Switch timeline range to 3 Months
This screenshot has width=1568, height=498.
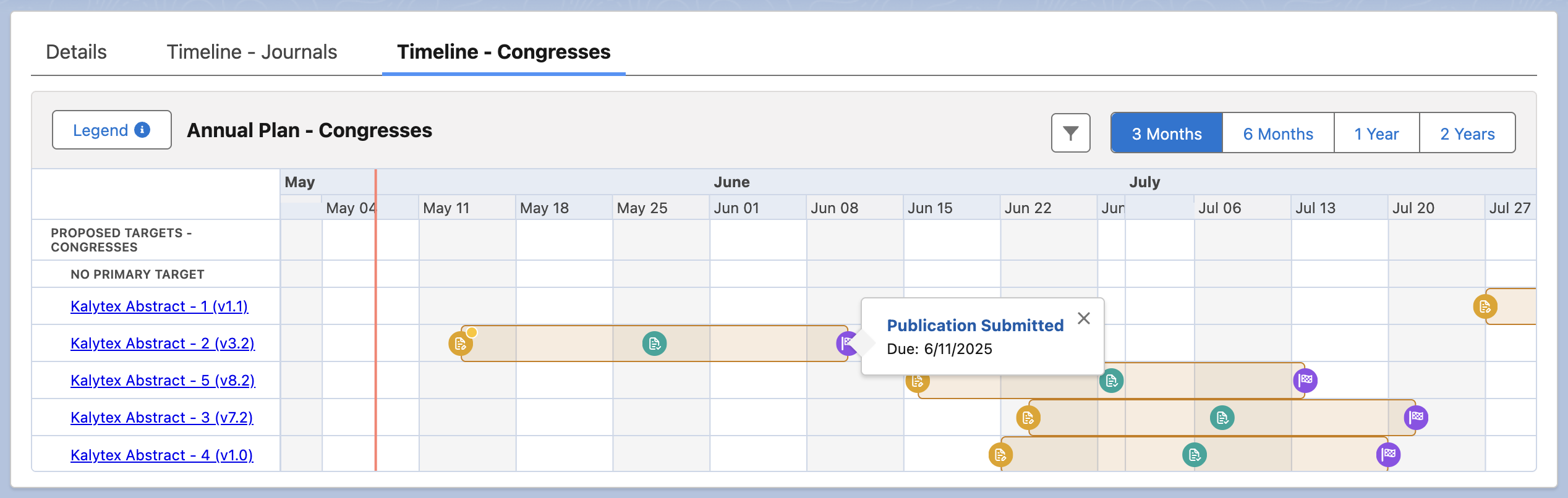(1166, 133)
